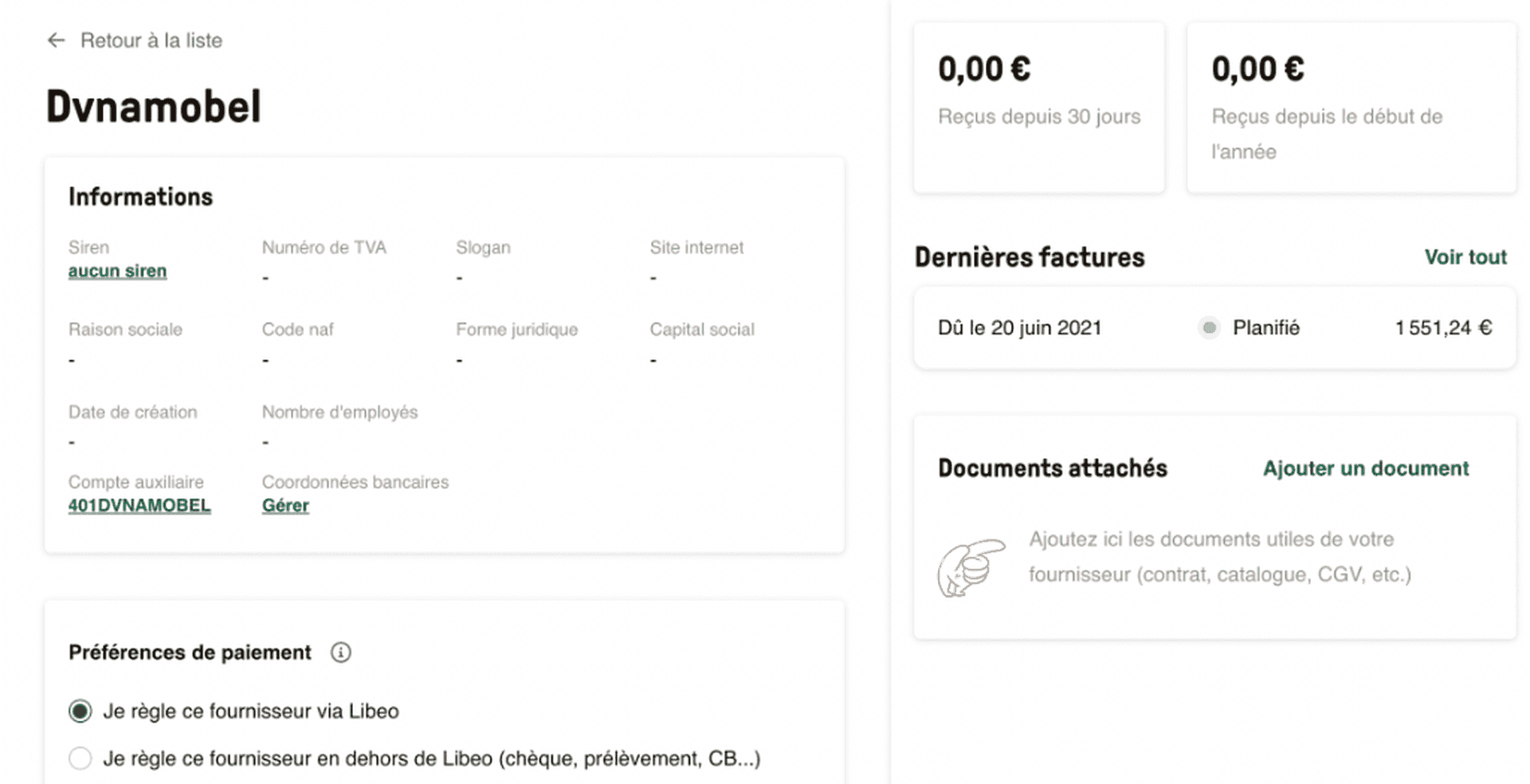The height and width of the screenshot is (784, 1530).
Task: Click the Reçus depuis le début de l'année card
Action: pyautogui.click(x=1351, y=108)
